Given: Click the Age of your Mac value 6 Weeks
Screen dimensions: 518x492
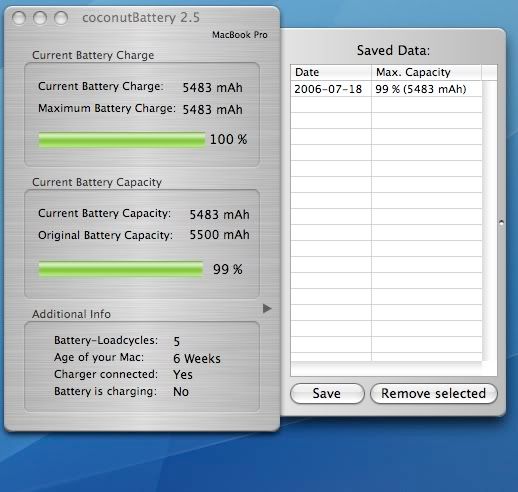Looking at the screenshot, I should click(197, 358).
